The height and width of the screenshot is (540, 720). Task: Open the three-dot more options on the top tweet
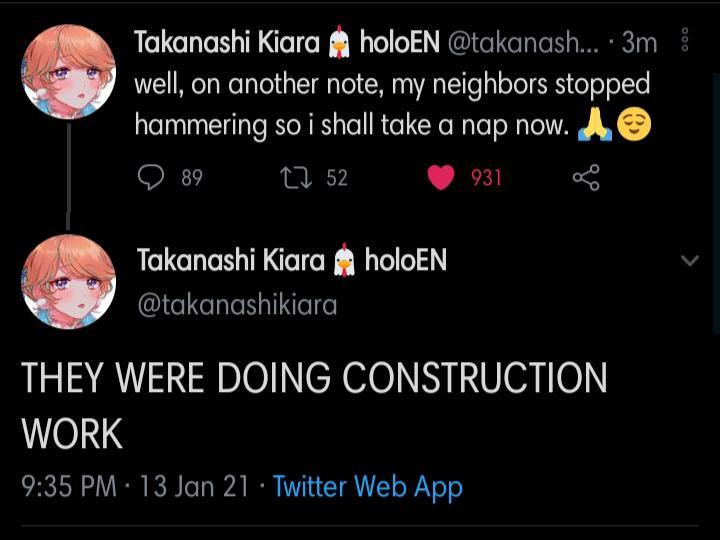tap(685, 40)
